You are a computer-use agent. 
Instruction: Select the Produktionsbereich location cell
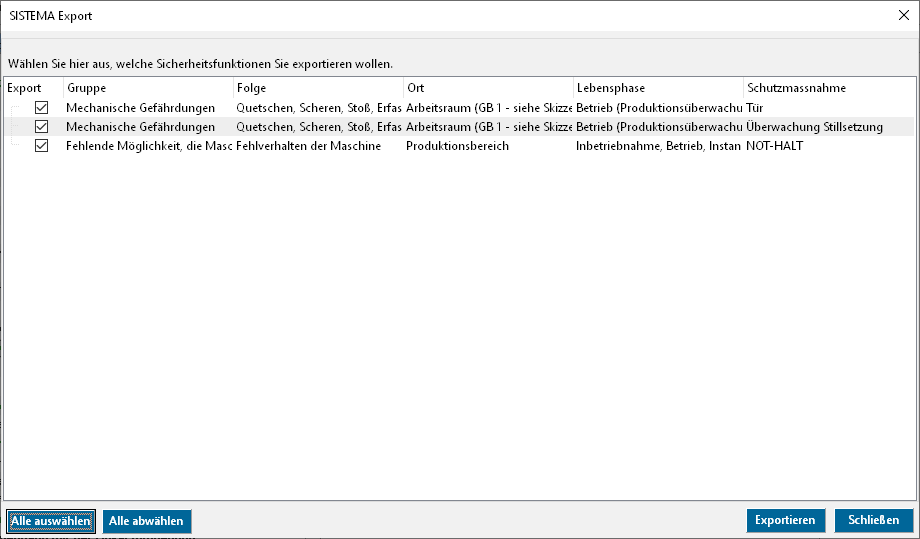pyautogui.click(x=457, y=146)
